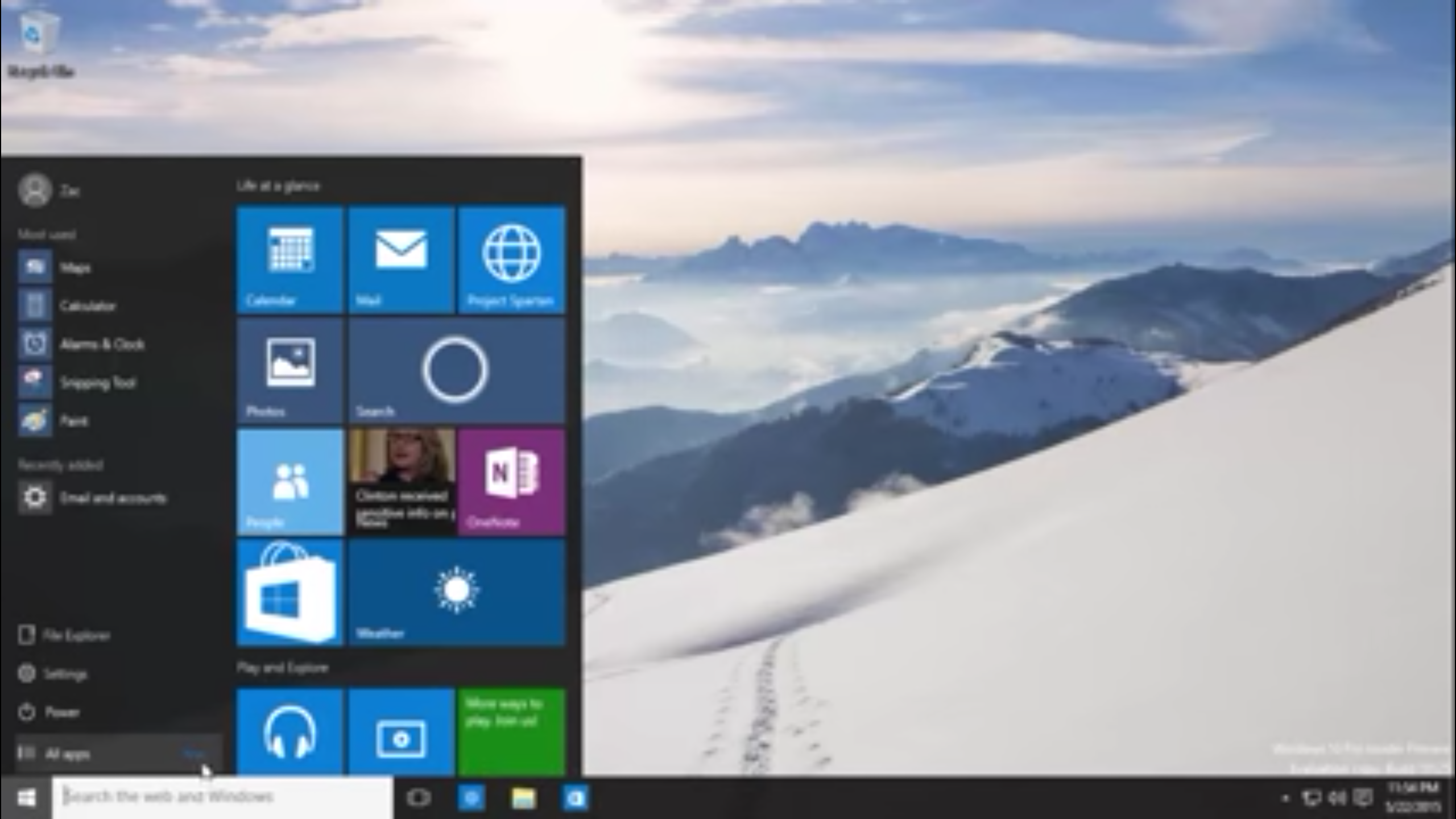Open the Mail tile
This screenshot has height=819, width=1456.
coord(401,260)
